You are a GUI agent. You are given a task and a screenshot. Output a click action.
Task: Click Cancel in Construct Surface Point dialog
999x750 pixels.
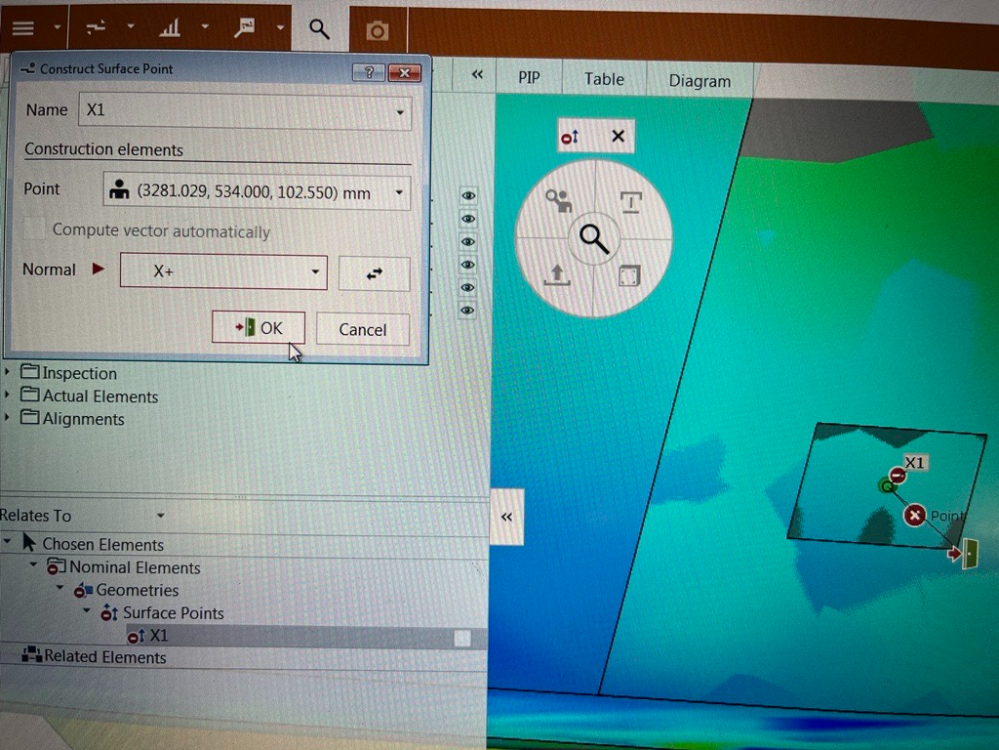[x=362, y=329]
